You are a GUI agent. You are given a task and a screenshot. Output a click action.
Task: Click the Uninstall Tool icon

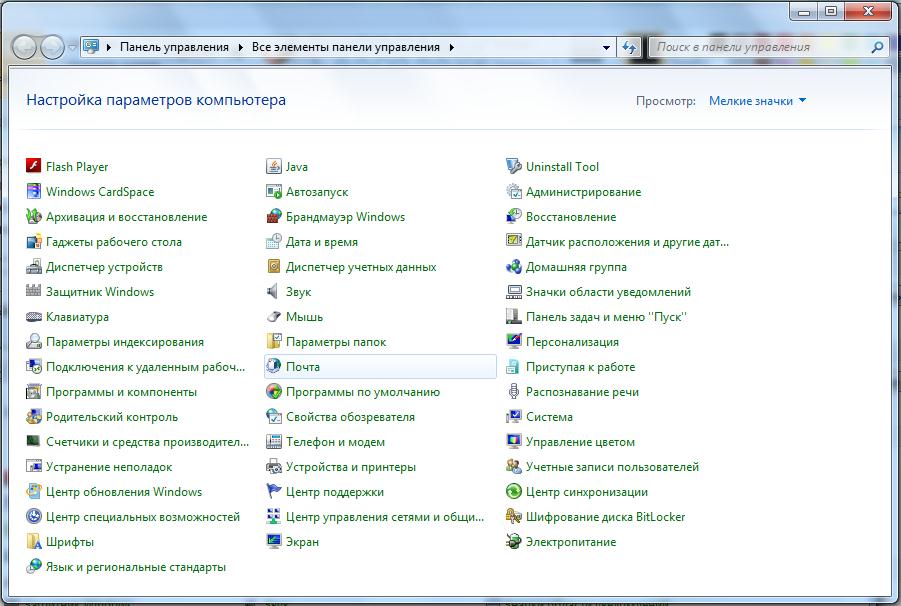(x=514, y=167)
